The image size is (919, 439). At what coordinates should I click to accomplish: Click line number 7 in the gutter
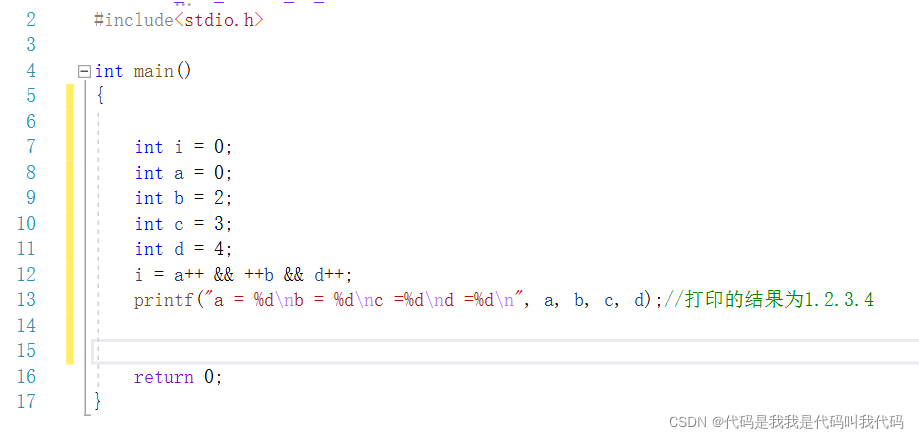(x=31, y=147)
